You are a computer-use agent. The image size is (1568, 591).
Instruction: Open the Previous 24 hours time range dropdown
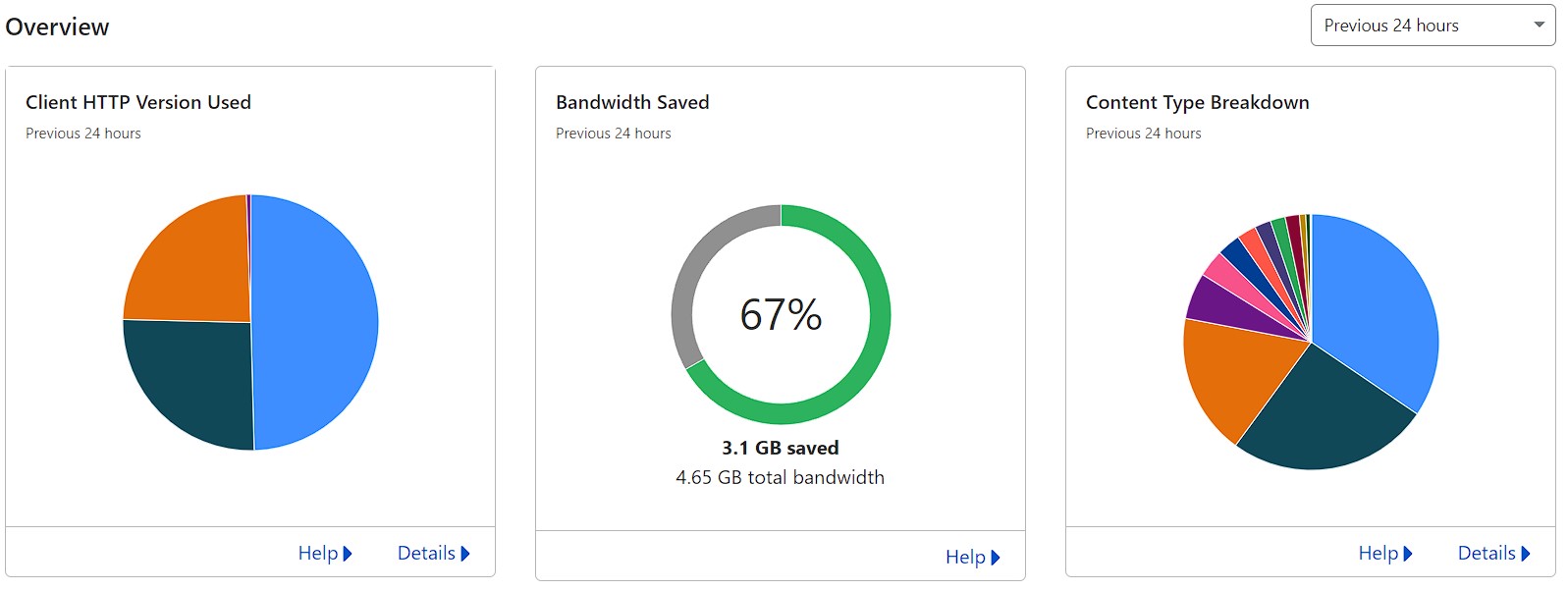(x=1433, y=26)
